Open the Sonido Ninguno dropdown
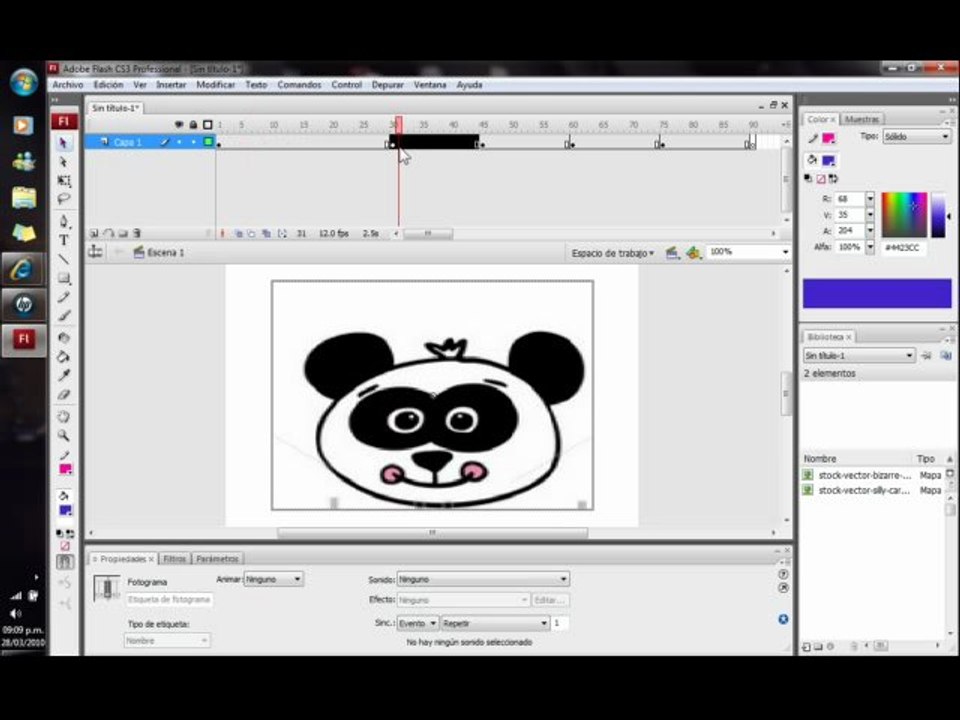This screenshot has height=720, width=960. pyautogui.click(x=483, y=579)
